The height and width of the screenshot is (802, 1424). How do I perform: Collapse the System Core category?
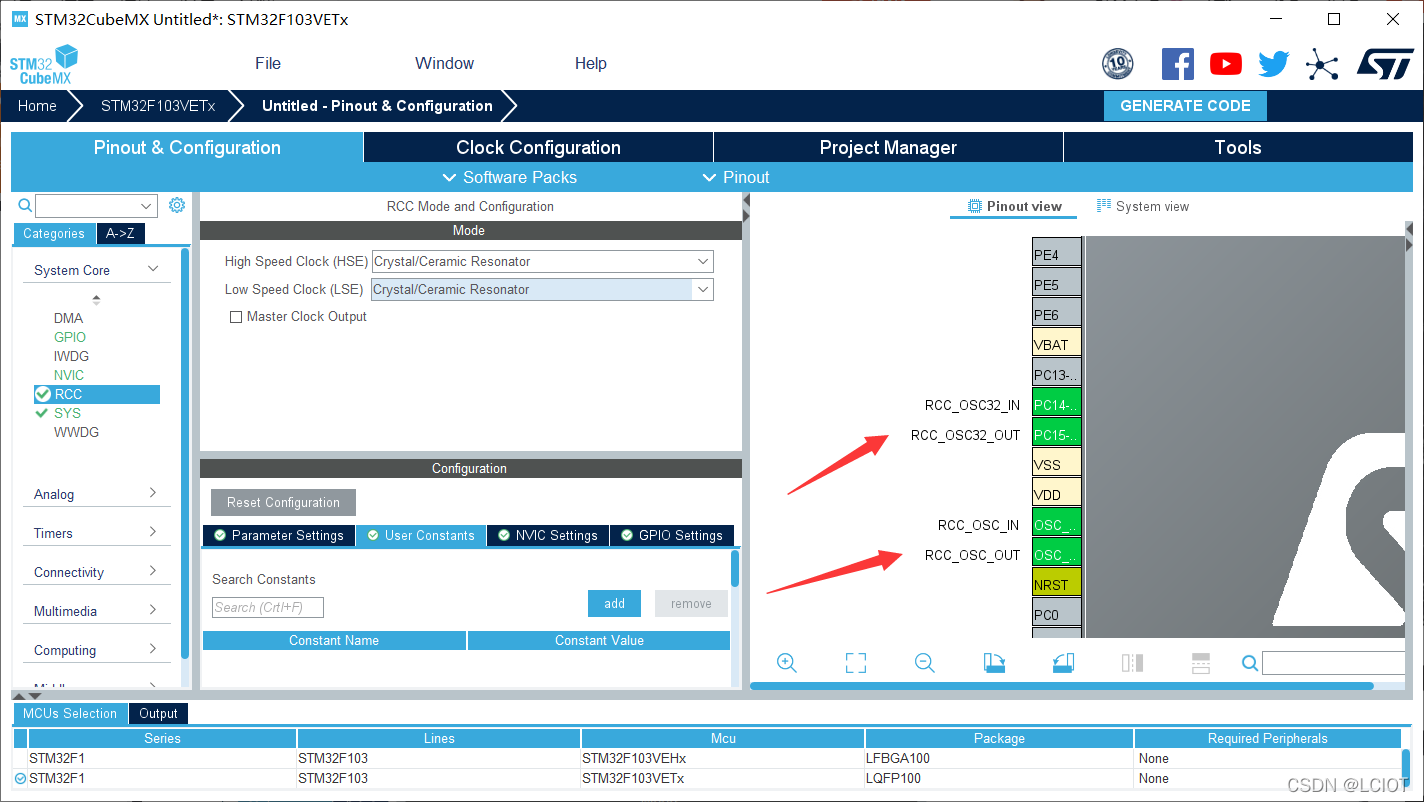(153, 269)
